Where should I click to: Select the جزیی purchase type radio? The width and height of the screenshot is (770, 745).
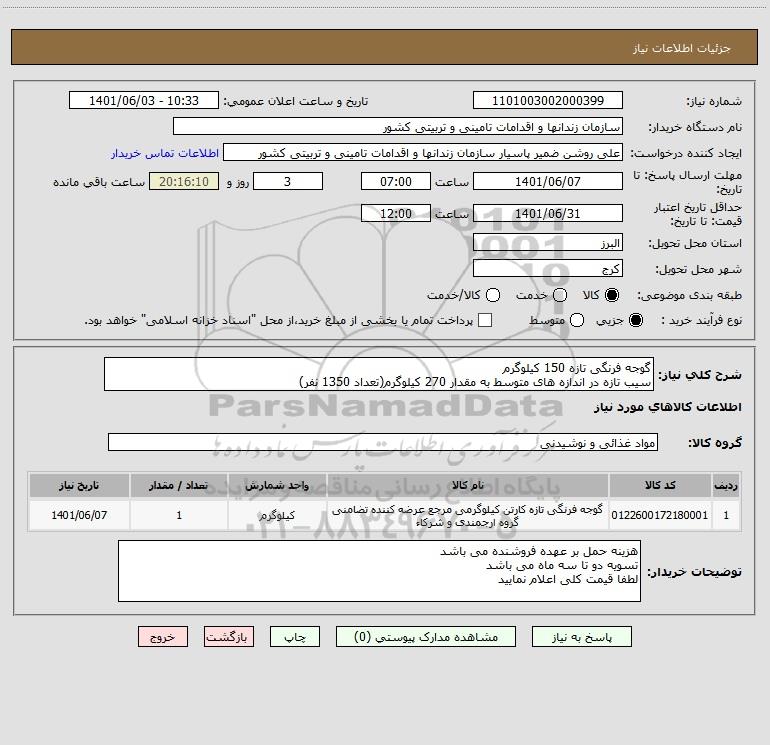tap(636, 320)
